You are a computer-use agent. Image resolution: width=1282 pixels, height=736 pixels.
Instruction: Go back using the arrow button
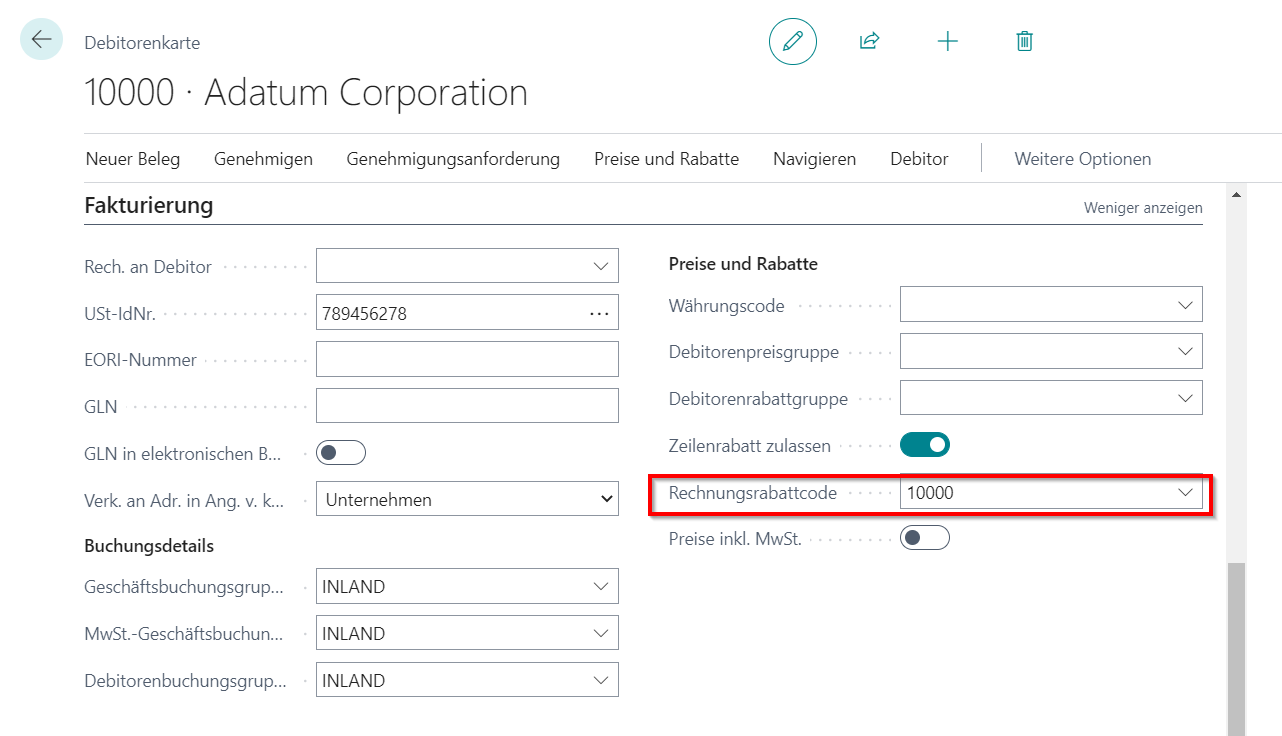point(41,40)
